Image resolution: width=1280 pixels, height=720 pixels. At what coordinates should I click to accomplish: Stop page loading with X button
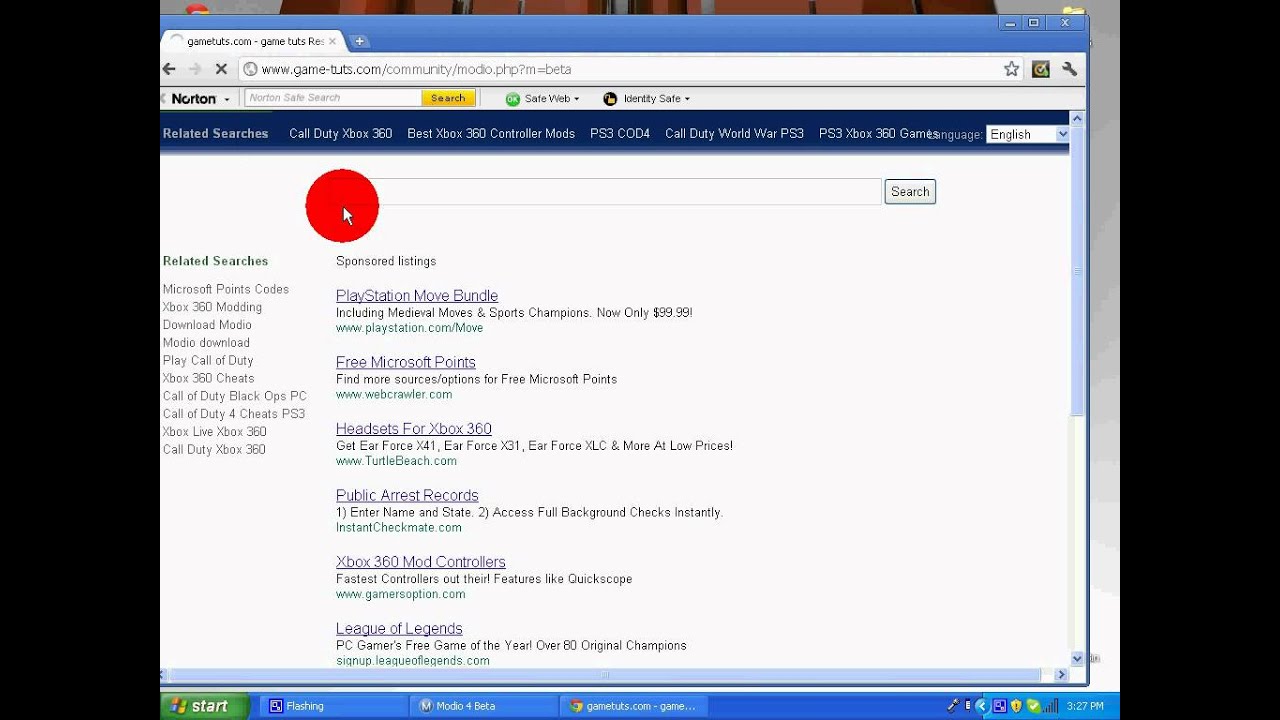pos(221,69)
